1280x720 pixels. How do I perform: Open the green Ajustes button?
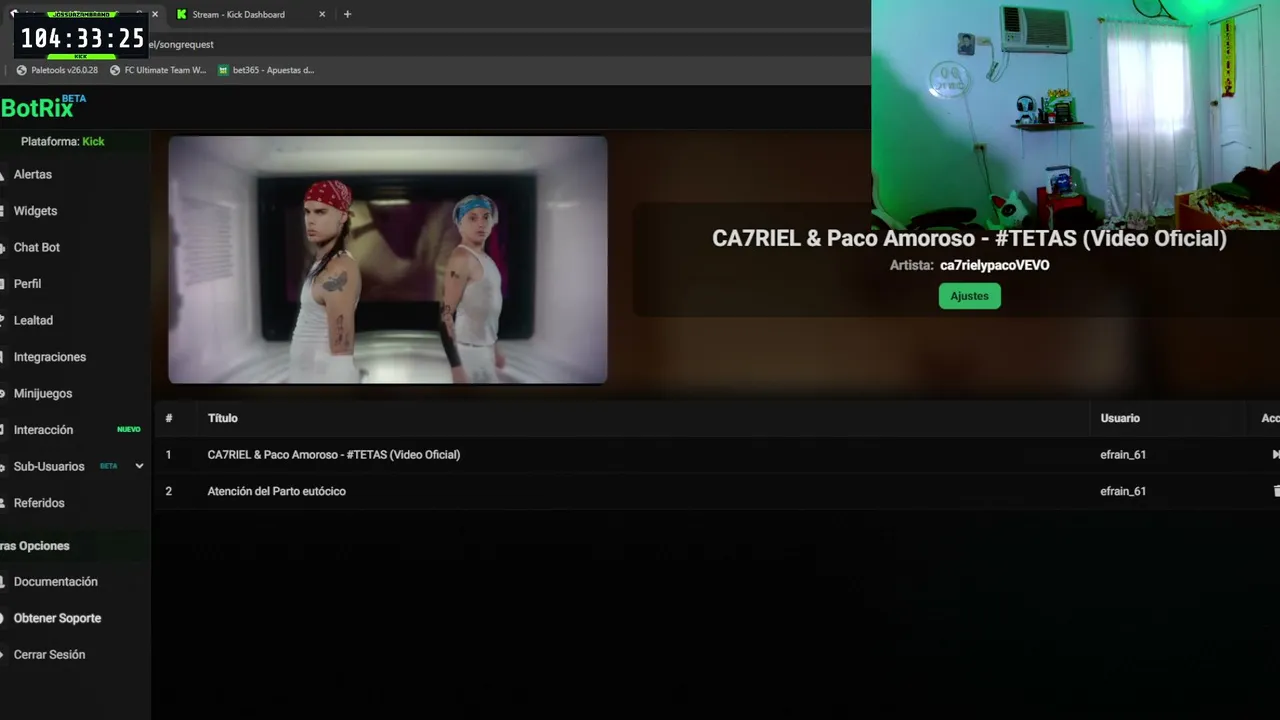click(x=969, y=296)
